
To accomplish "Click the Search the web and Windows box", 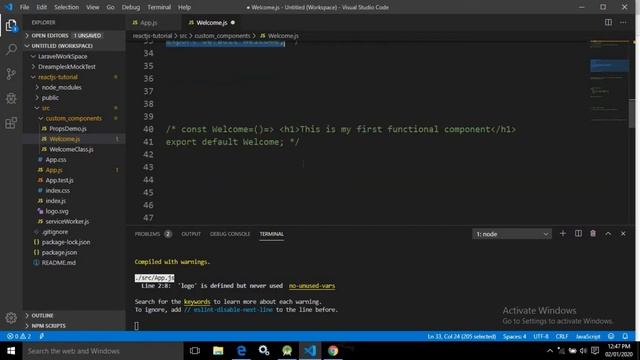I will 102,351.
